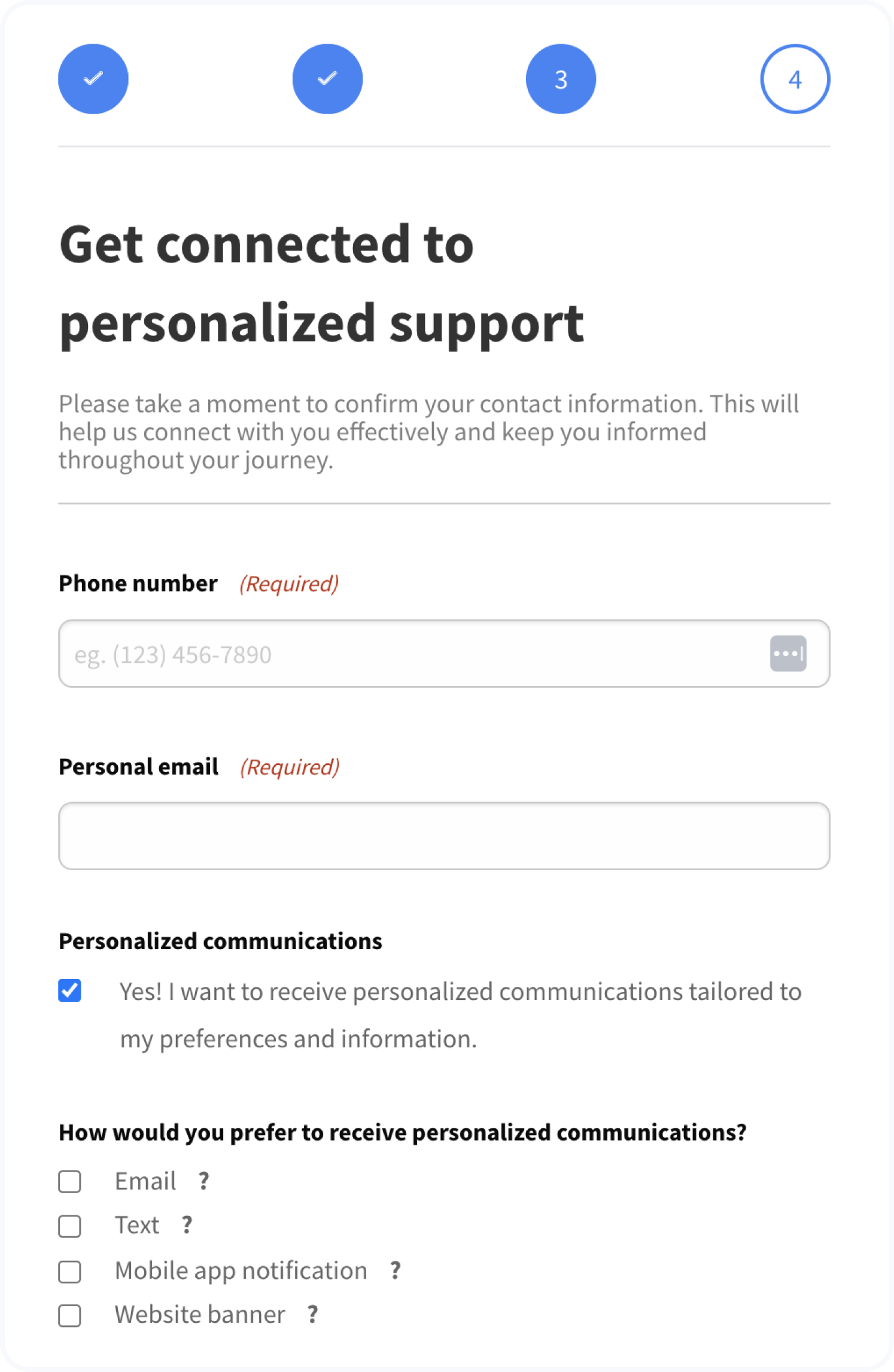The image size is (894, 1372).
Task: Click the completed step one checkmark circle
Action: [93, 79]
